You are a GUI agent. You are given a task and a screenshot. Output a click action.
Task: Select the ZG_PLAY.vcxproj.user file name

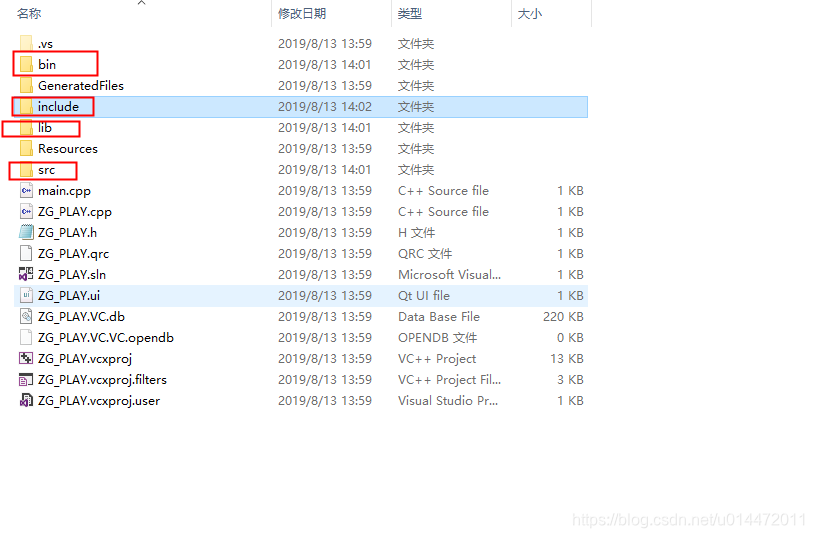point(99,401)
